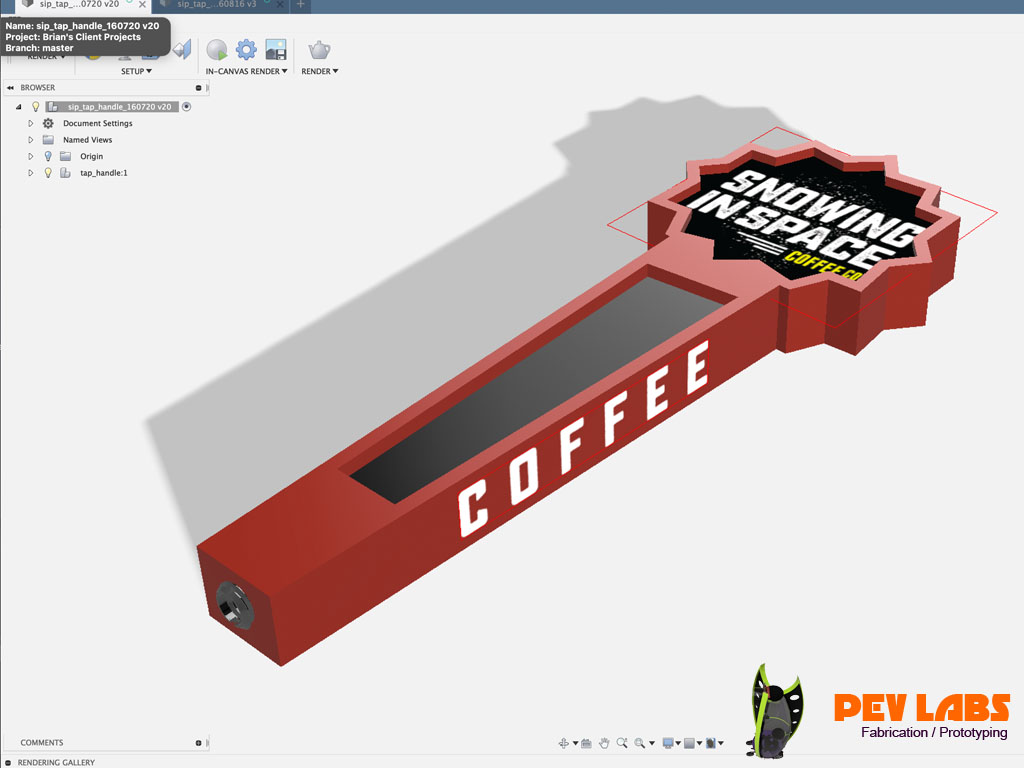
Task: Click the In-Canvas Render start icon
Action: coord(217,49)
